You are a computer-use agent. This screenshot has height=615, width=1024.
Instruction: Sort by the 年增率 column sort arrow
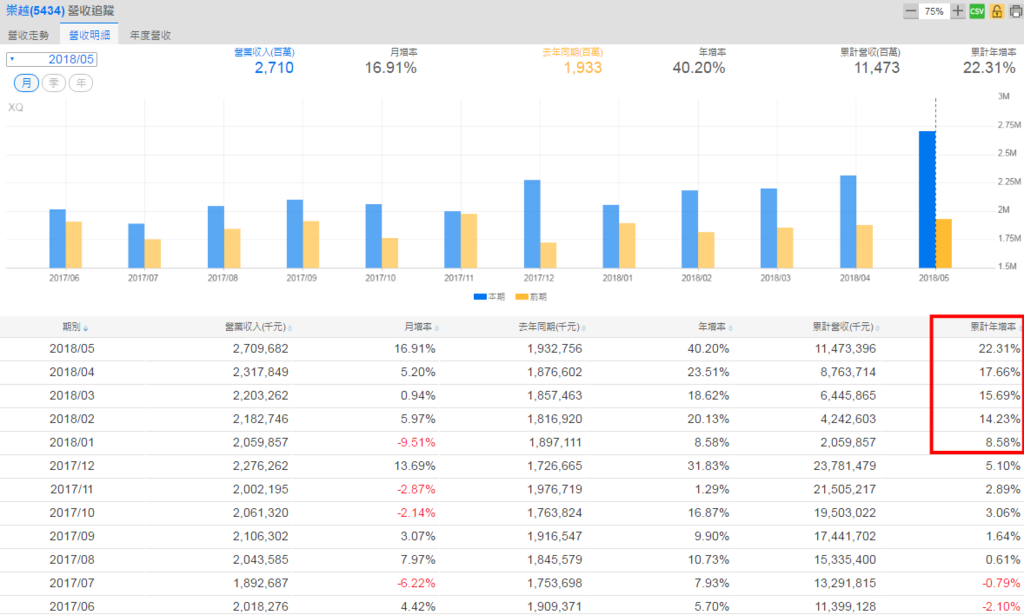tap(730, 328)
